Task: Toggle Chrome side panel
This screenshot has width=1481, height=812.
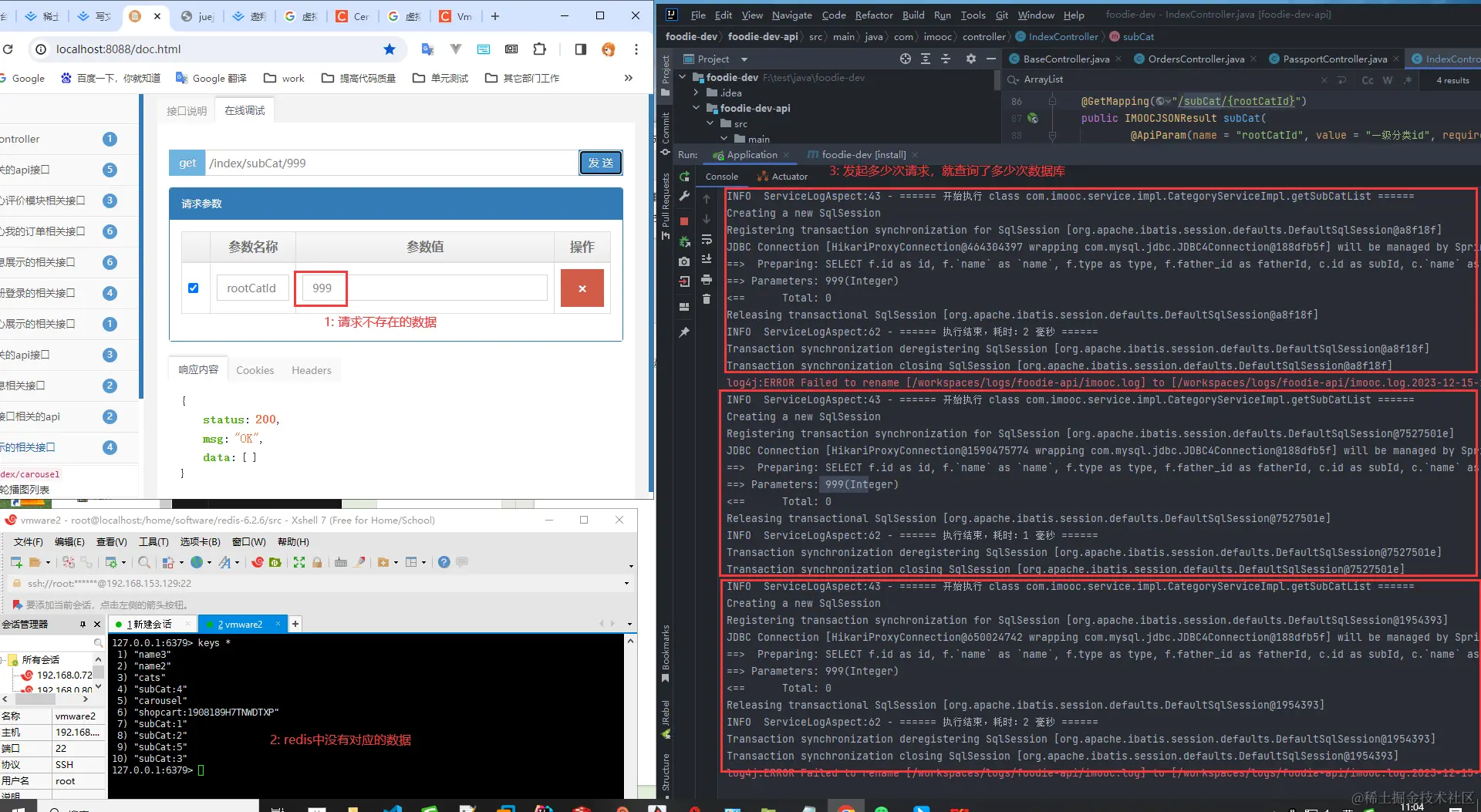Action: tap(581, 49)
